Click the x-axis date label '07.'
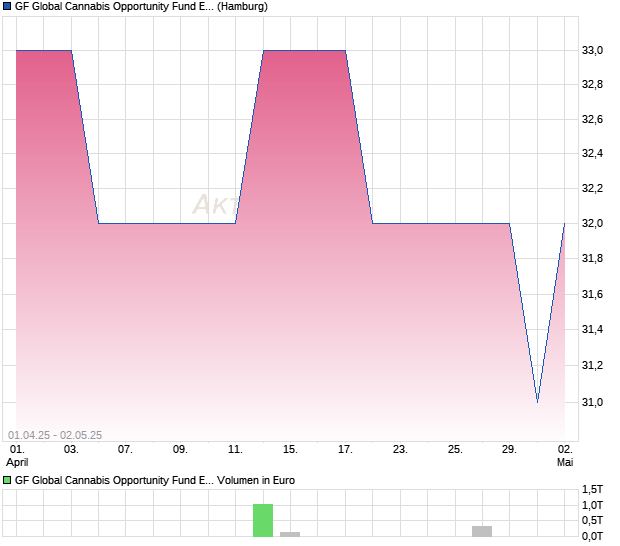This screenshot has width=620, height=546. 125,450
